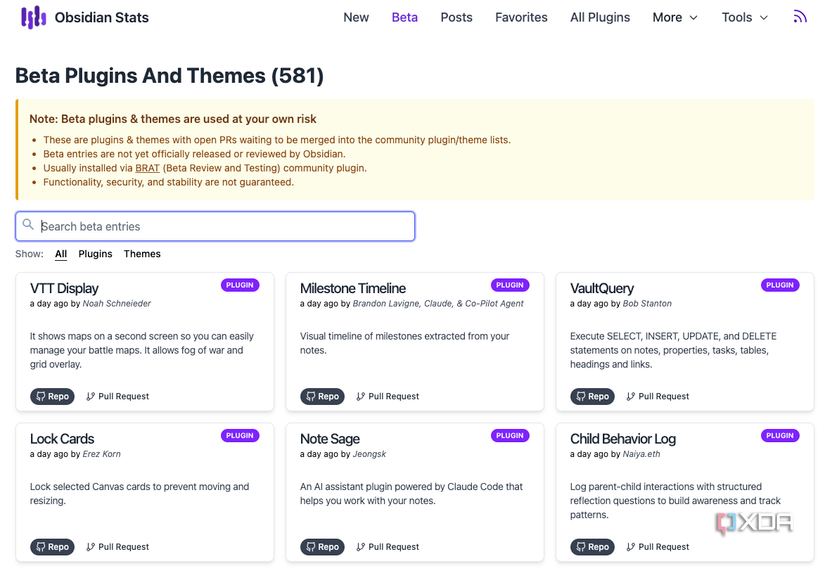Open the Lock Cards Pull Request link

(x=117, y=547)
